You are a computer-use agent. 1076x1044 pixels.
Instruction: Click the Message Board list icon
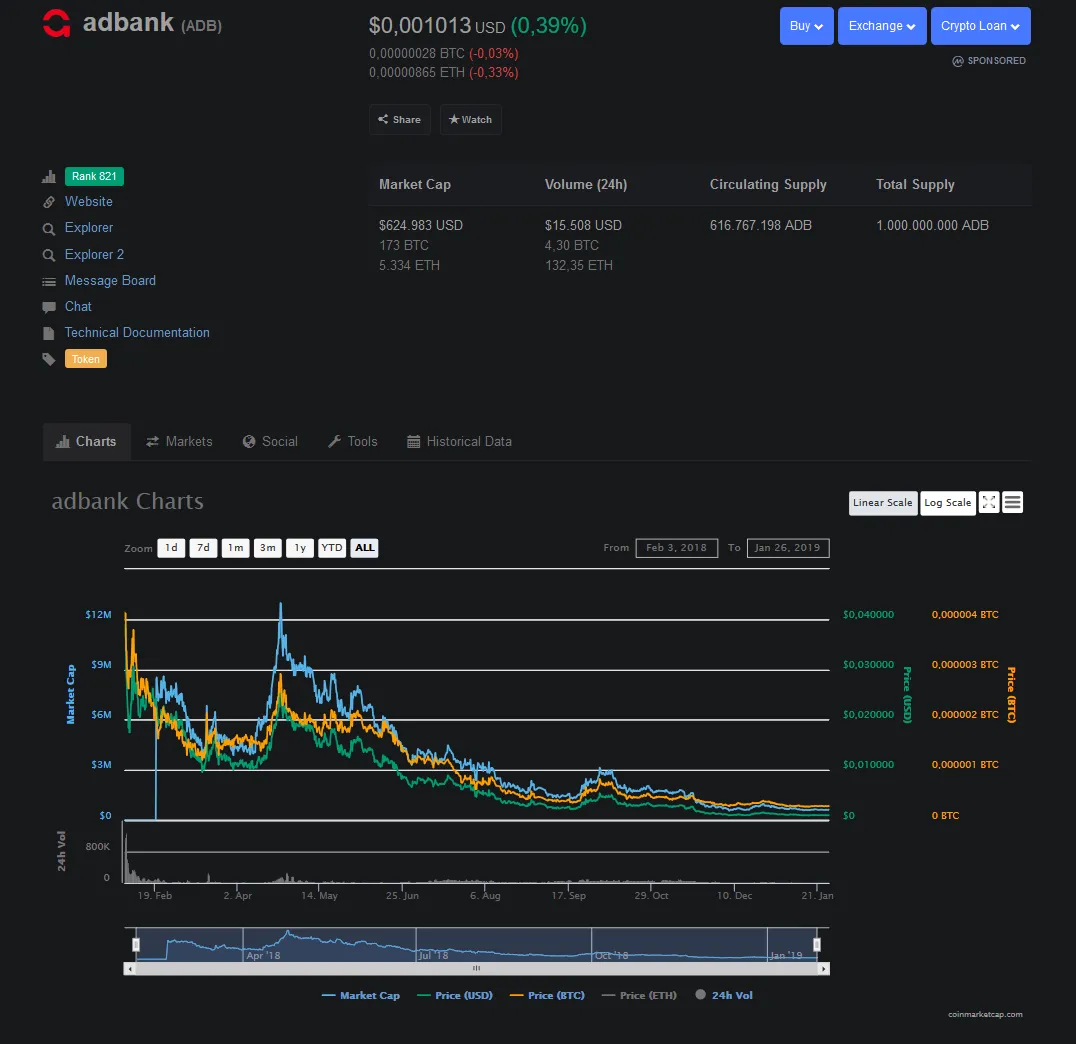[49, 281]
